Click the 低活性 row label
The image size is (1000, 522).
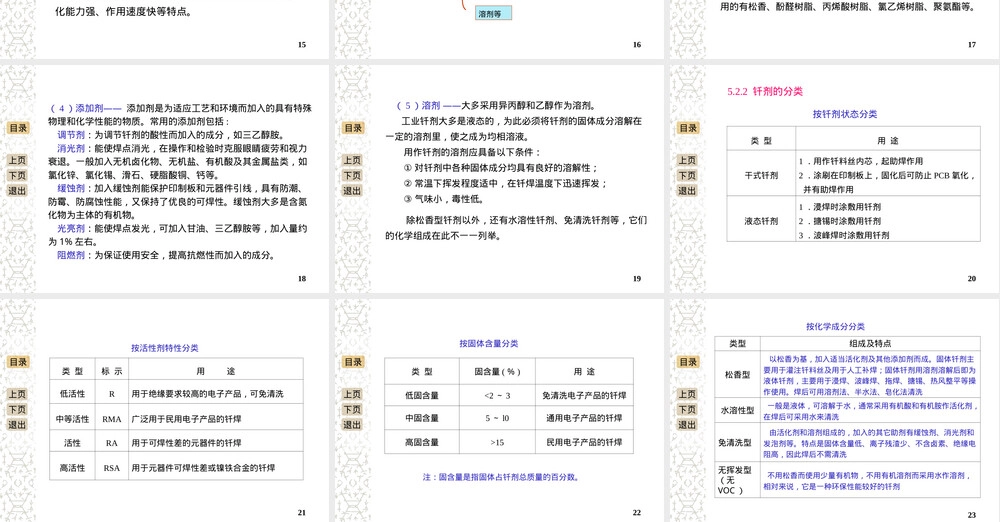click(x=72, y=394)
